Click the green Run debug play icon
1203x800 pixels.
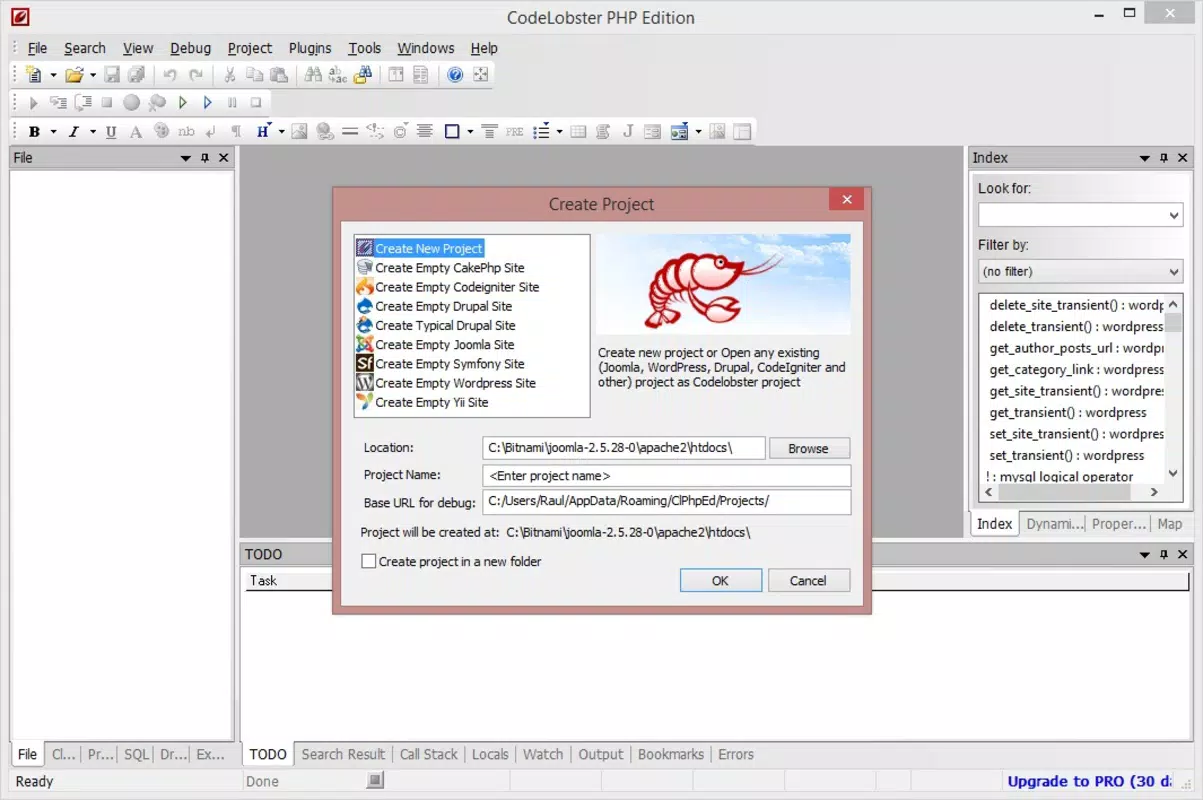click(183, 102)
